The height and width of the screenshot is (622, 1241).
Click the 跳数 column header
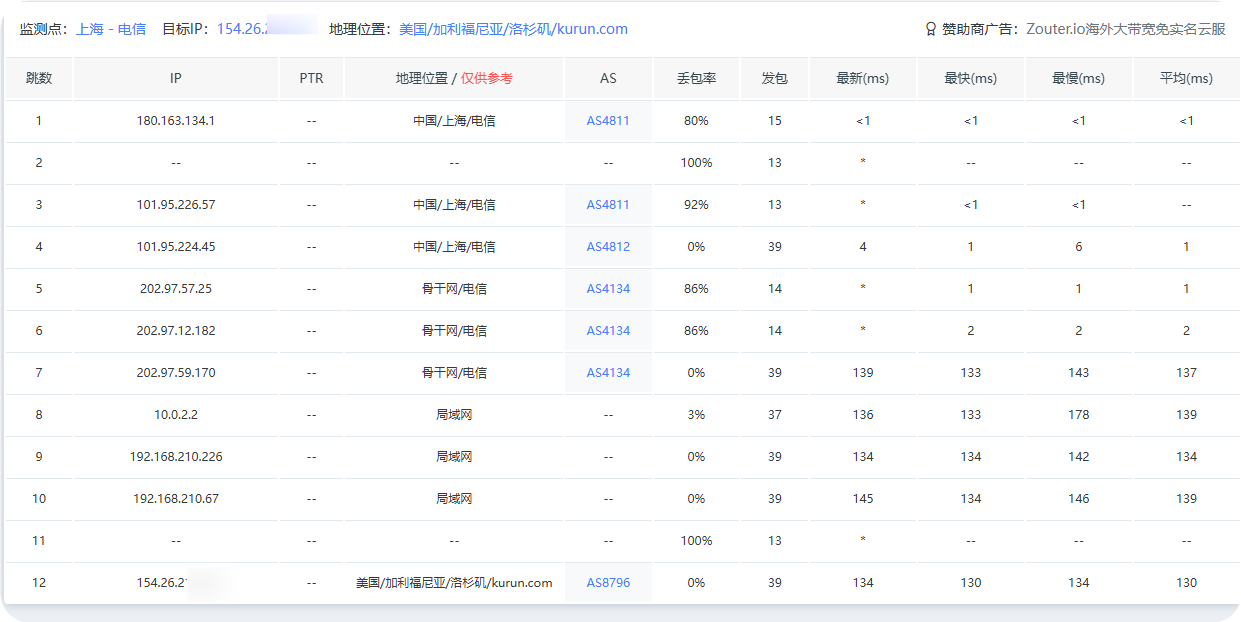[39, 78]
